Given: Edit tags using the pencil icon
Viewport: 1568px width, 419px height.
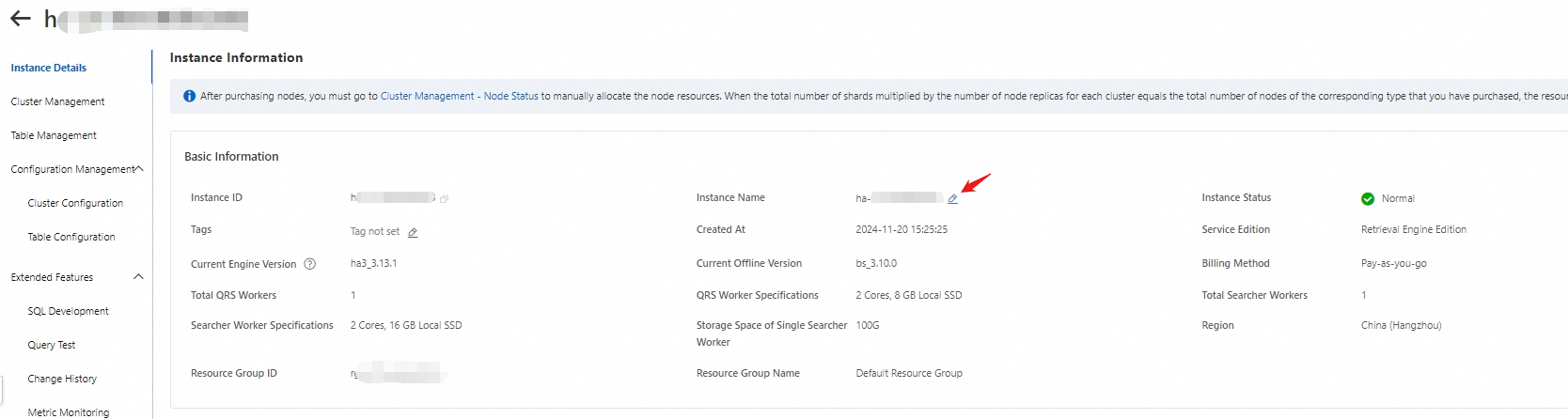Looking at the screenshot, I should tap(413, 232).
